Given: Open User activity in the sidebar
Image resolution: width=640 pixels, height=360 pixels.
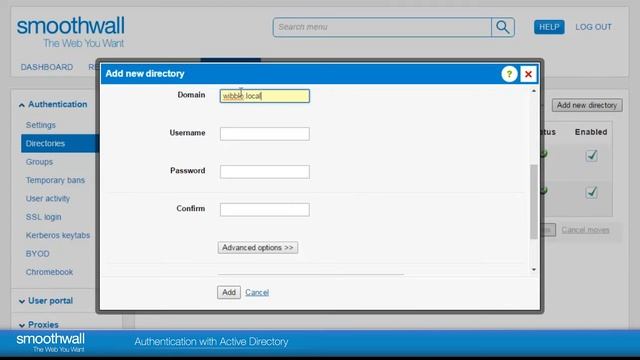Looking at the screenshot, I should click(48, 199).
